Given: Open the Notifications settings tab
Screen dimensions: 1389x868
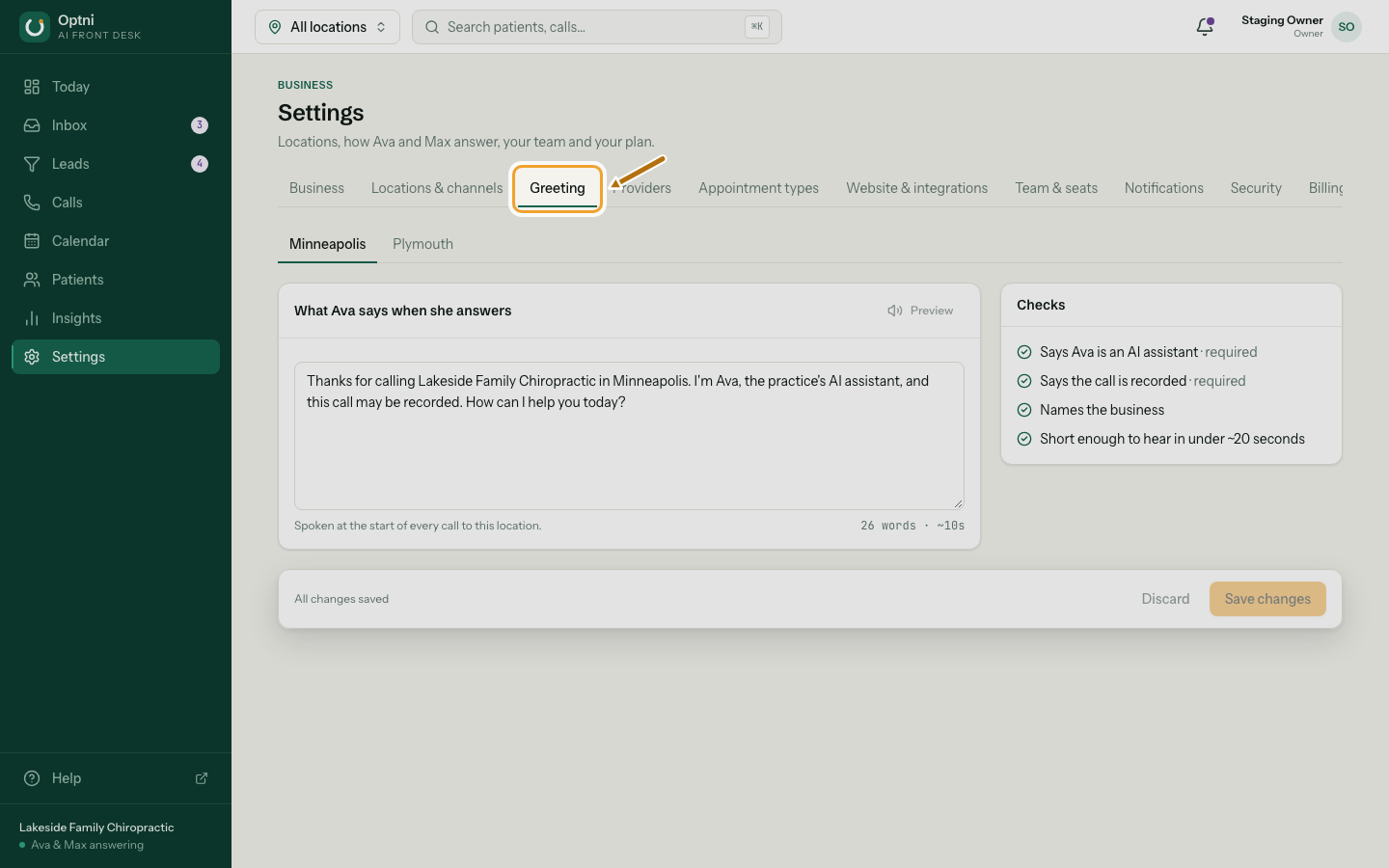Looking at the screenshot, I should pos(1164,188).
